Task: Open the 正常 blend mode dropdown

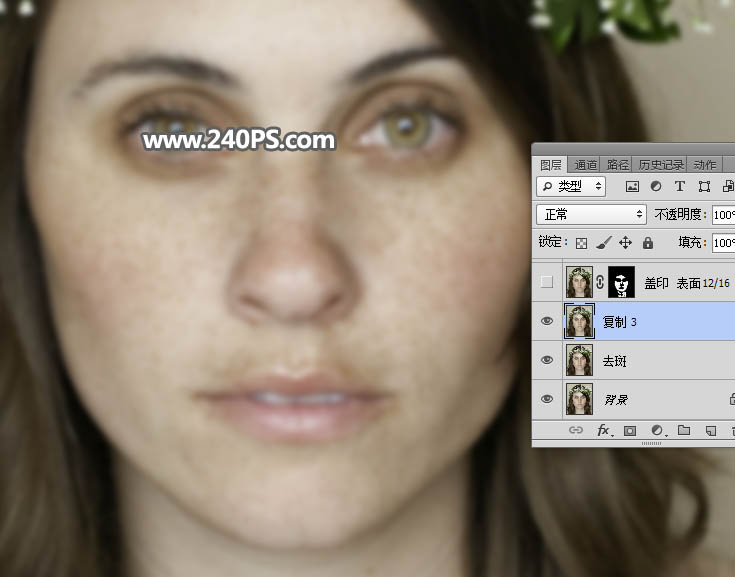Action: (592, 214)
